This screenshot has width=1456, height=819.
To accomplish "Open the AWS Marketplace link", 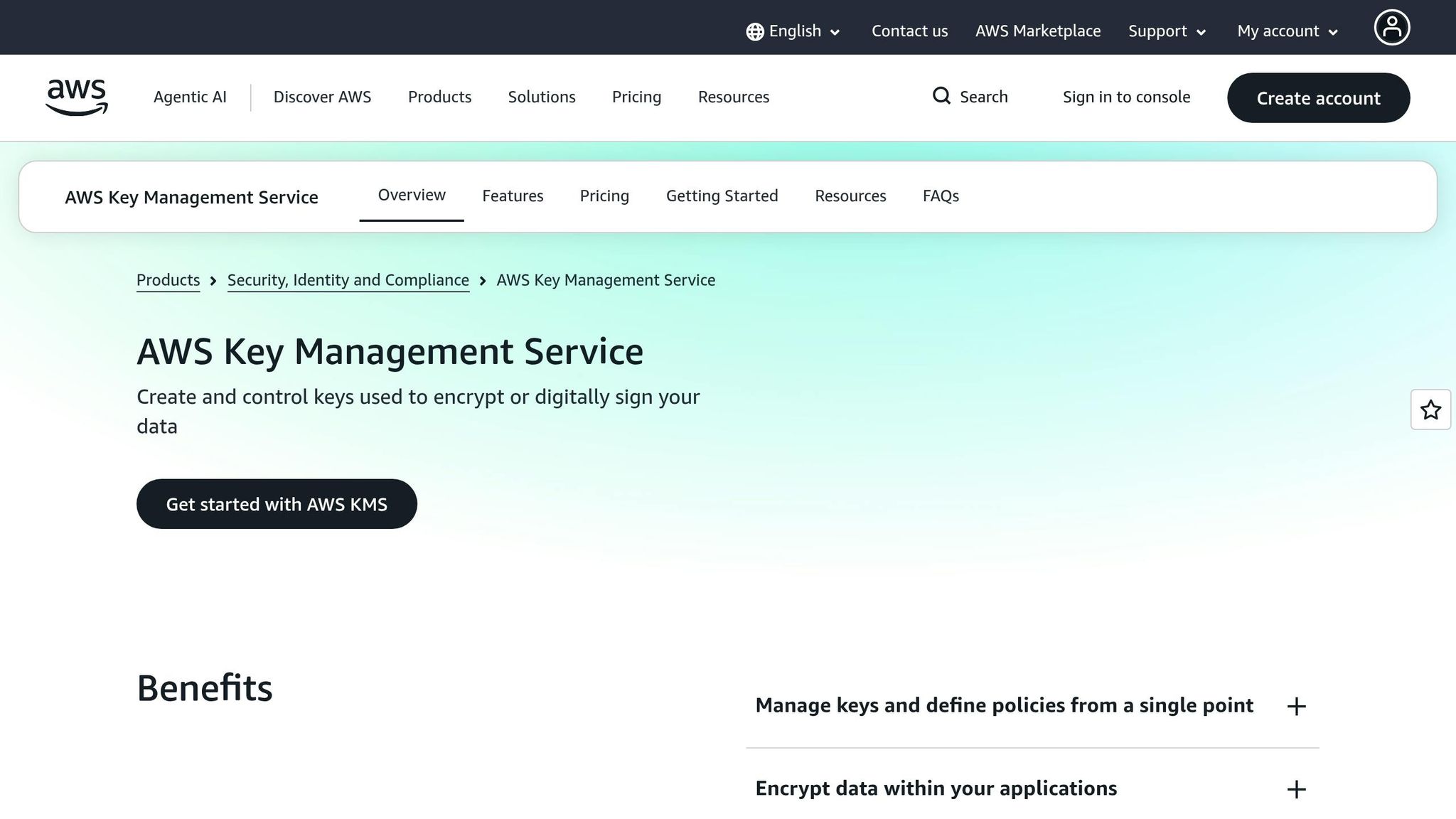I will point(1037,31).
